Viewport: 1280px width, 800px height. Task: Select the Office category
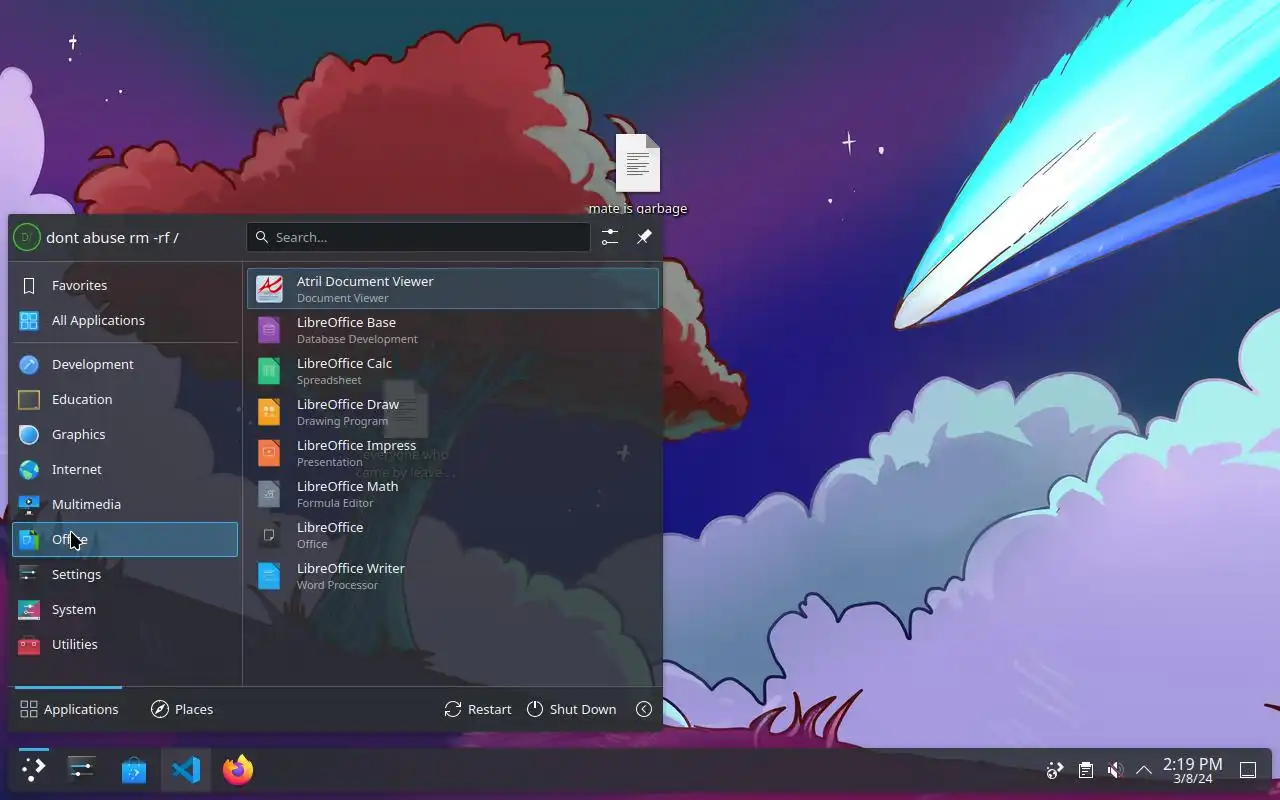[x=125, y=539]
